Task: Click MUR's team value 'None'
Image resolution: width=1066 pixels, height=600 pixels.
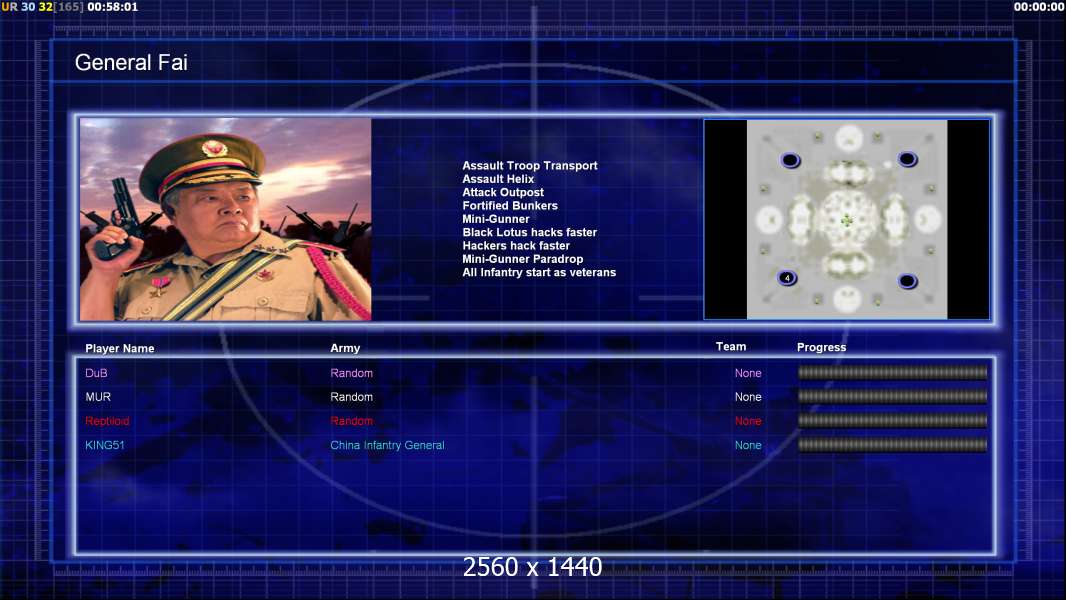Action: [748, 397]
